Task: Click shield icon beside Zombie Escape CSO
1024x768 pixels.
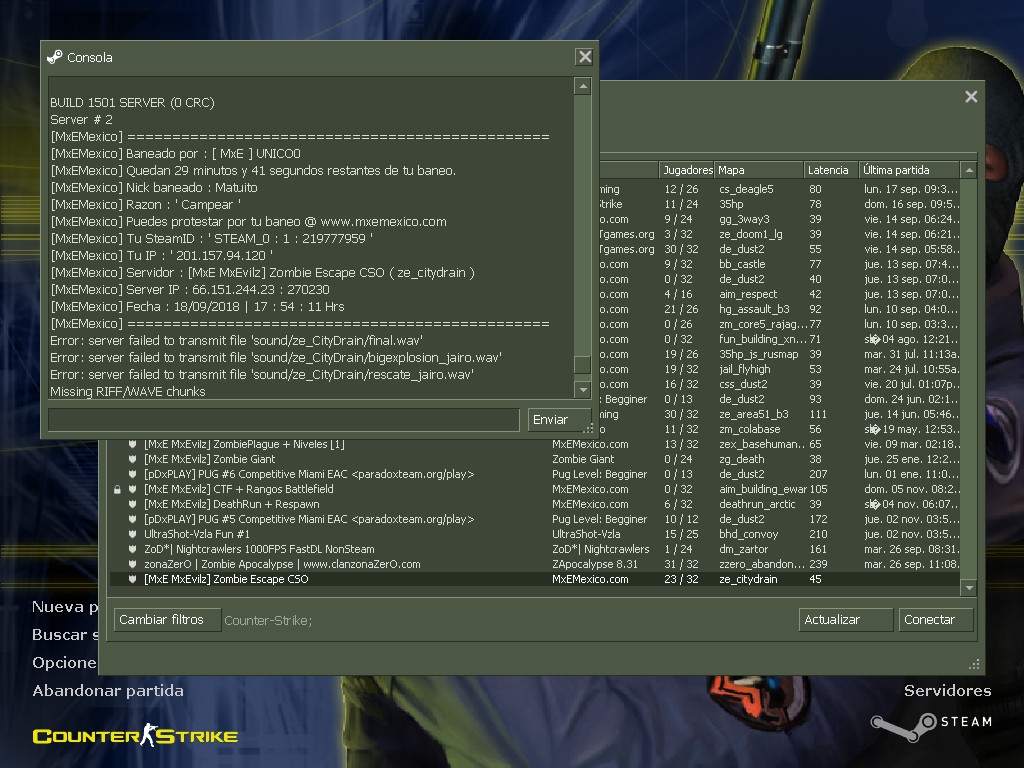Action: tap(133, 579)
